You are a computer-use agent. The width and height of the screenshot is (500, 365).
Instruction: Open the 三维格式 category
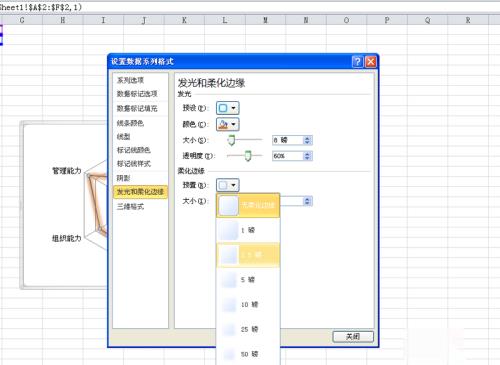click(130, 206)
